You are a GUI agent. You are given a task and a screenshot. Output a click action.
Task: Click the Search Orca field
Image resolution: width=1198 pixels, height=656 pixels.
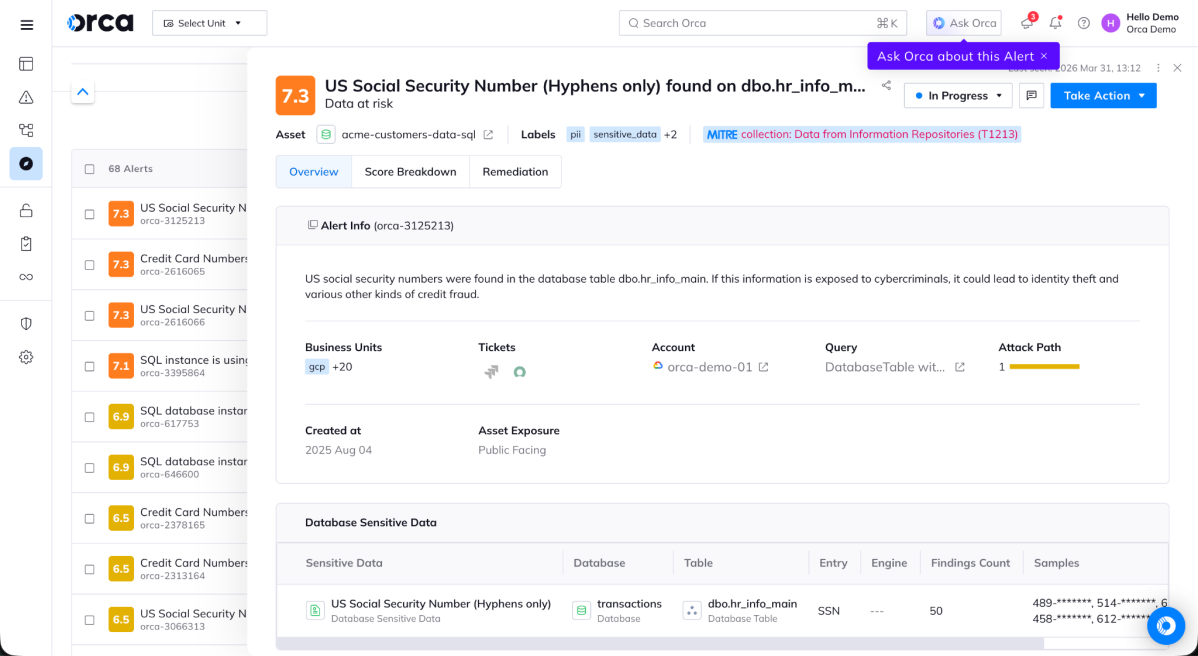[763, 23]
